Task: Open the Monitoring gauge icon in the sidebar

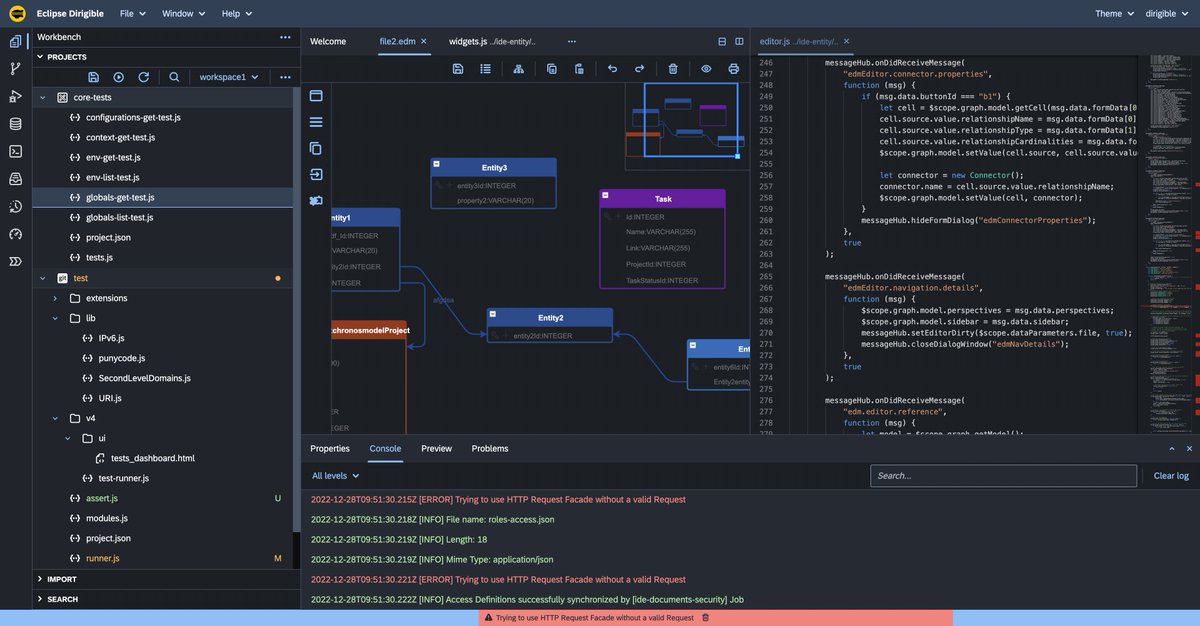Action: [15, 234]
